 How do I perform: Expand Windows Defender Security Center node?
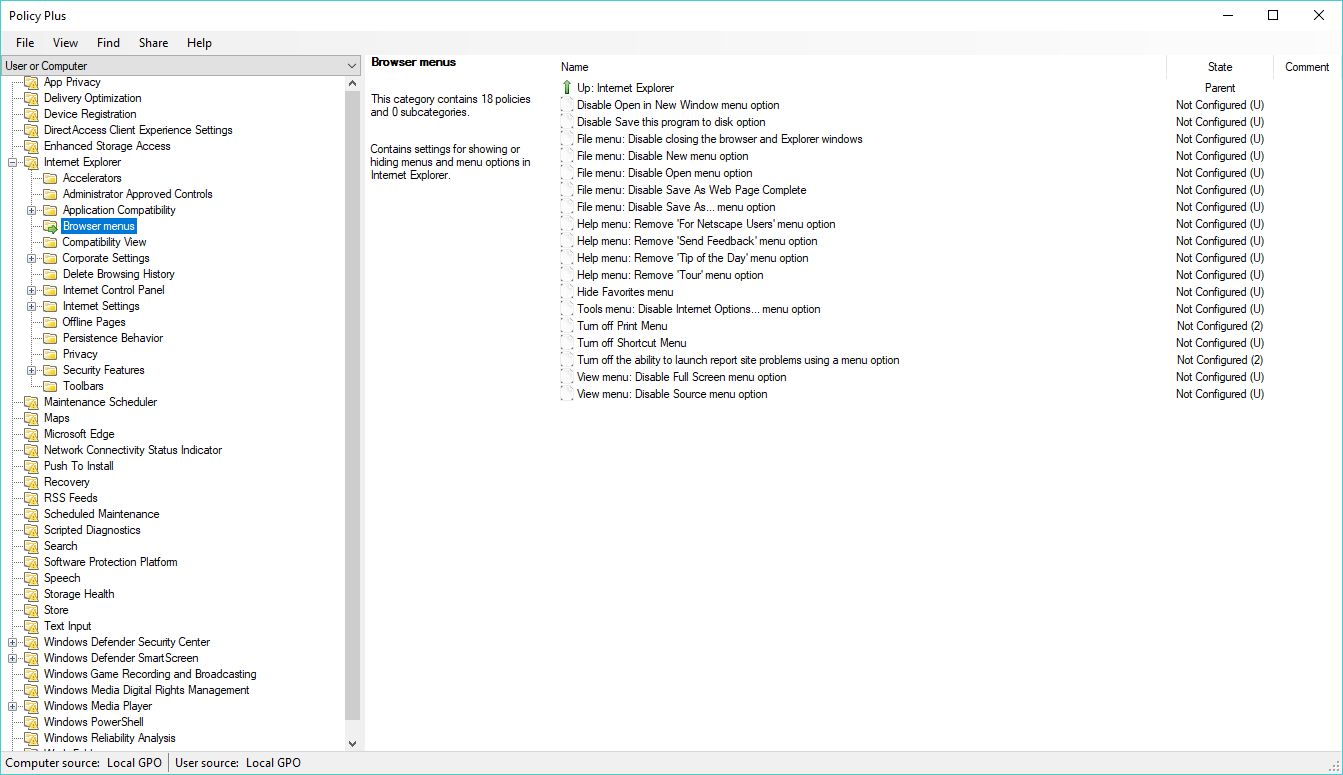click(13, 642)
